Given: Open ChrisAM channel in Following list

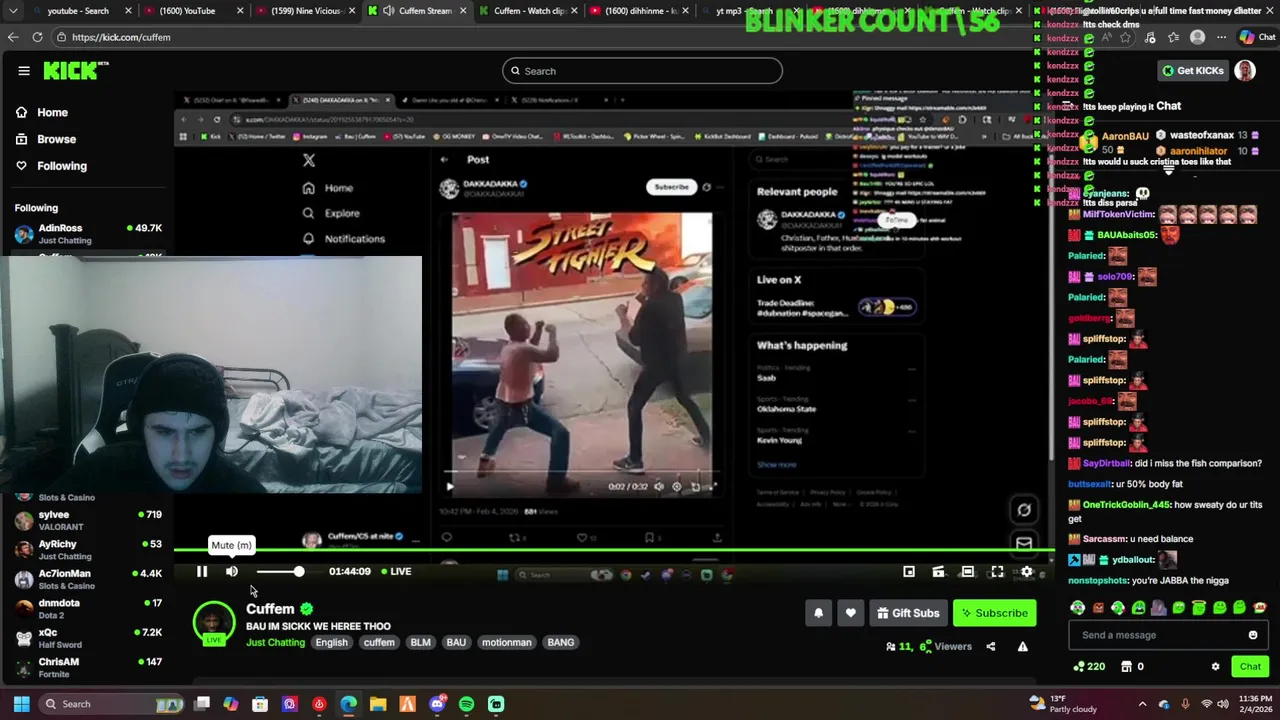Looking at the screenshot, I should coord(88,667).
